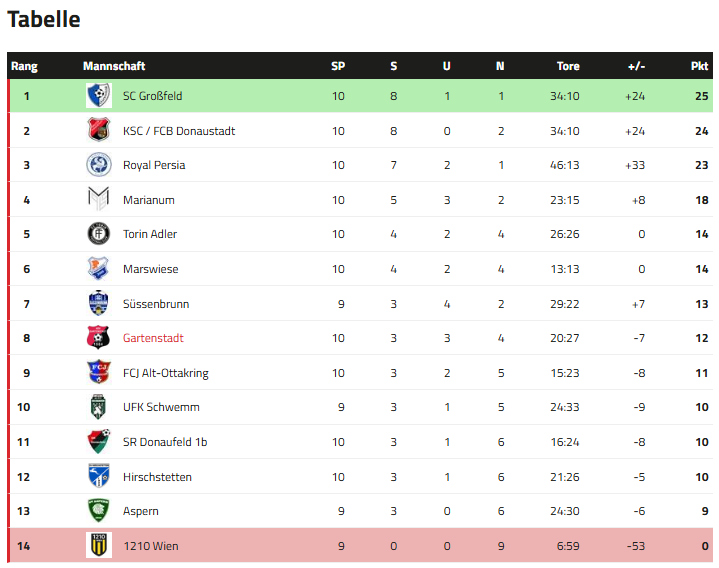
Task: Select the UFK Schwemm logo
Action: (x=98, y=407)
